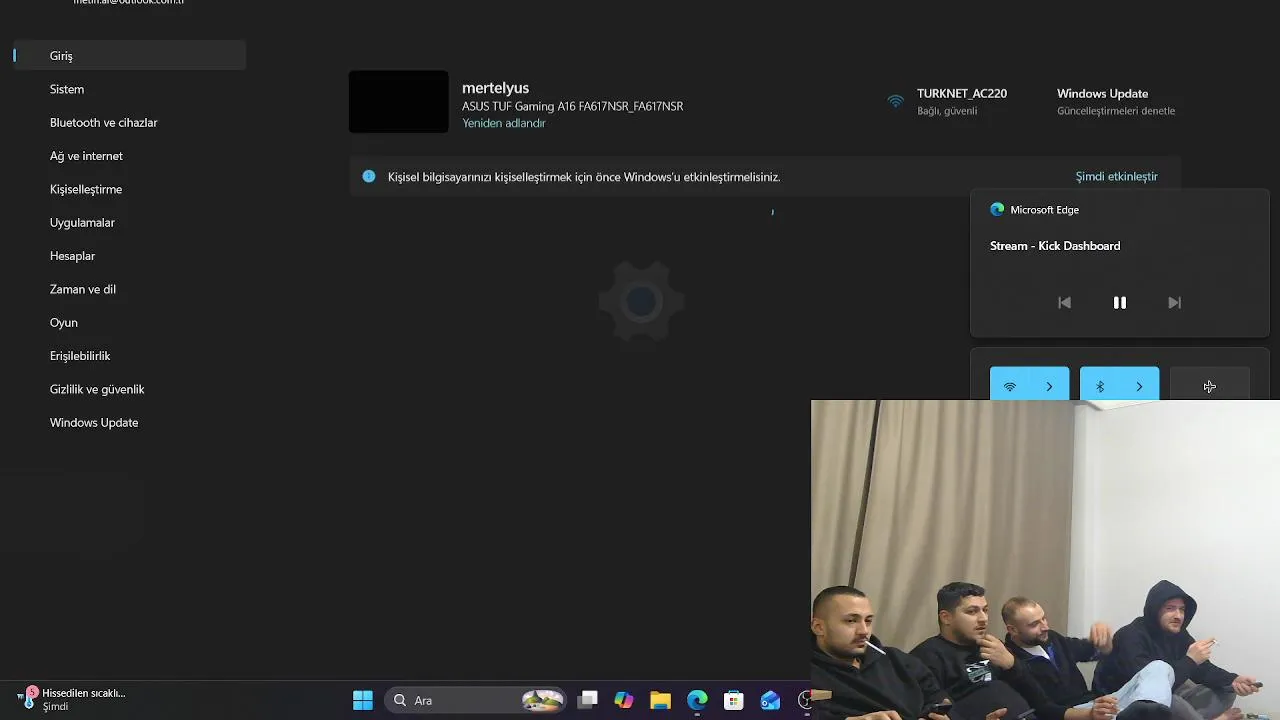Expand the Wi-Fi networks chevron

point(1049,386)
